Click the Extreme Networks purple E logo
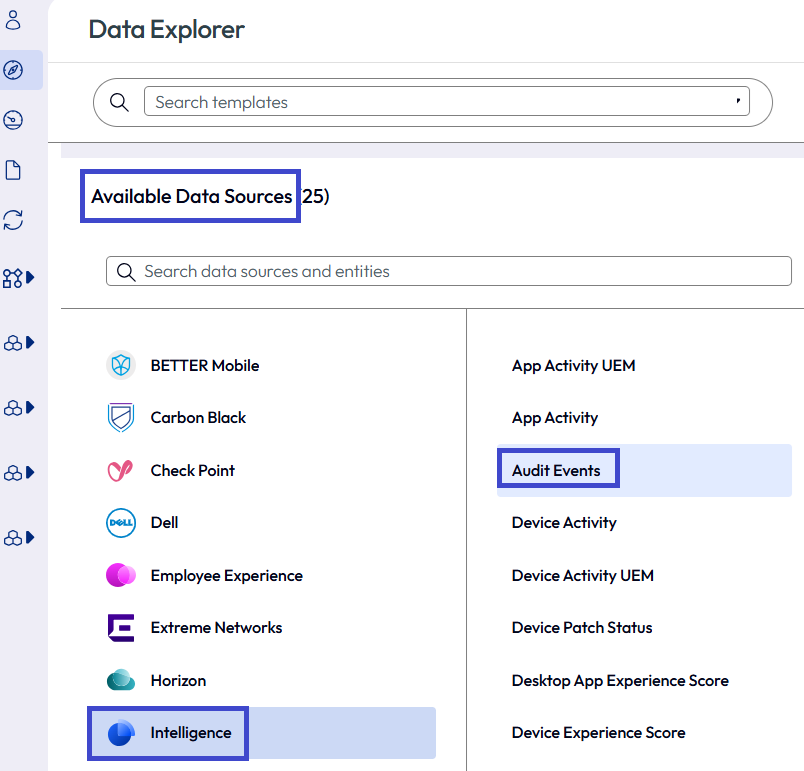Screen dimensions: 804x771 click(121, 627)
